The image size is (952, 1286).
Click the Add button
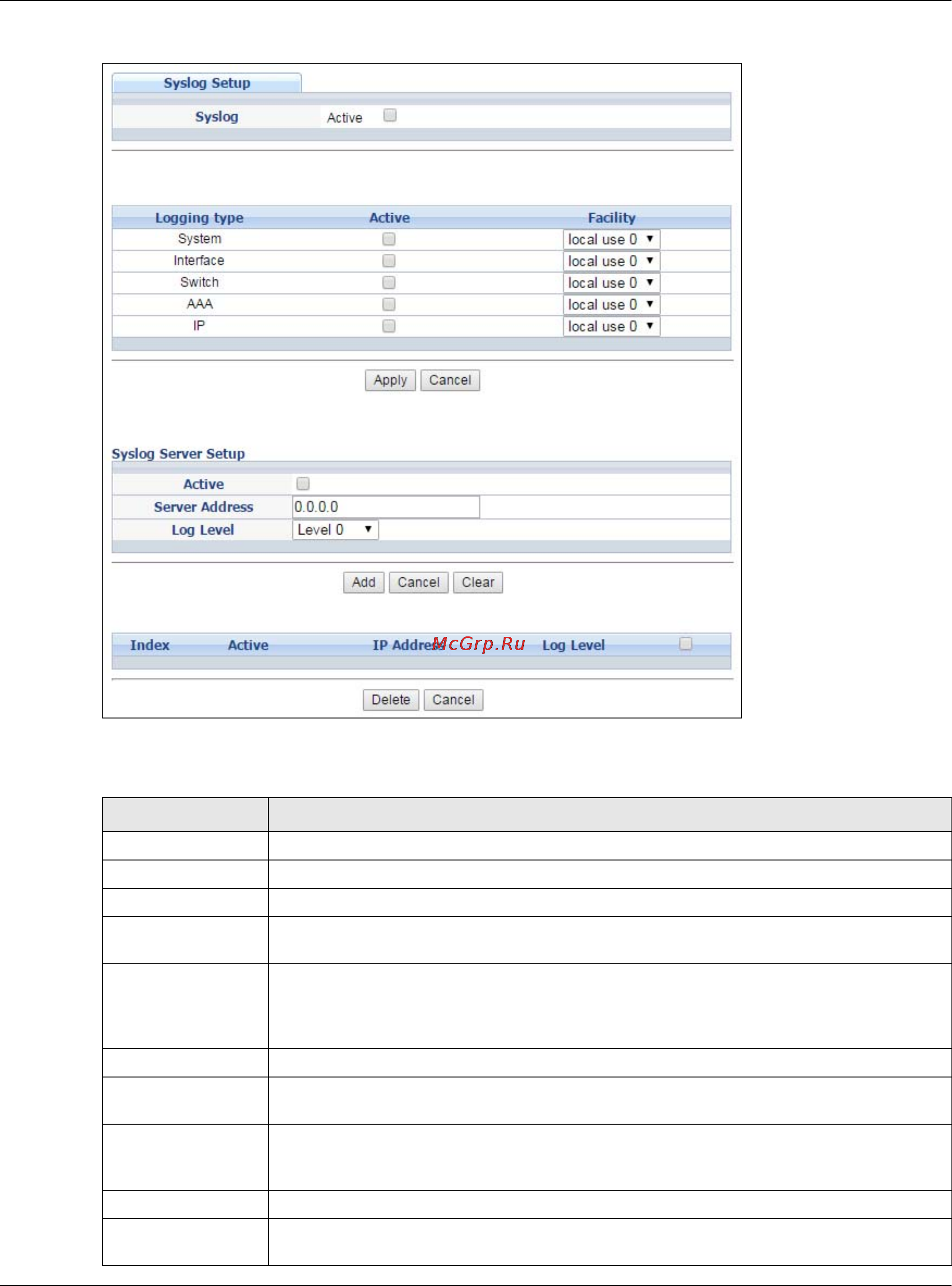point(364,583)
